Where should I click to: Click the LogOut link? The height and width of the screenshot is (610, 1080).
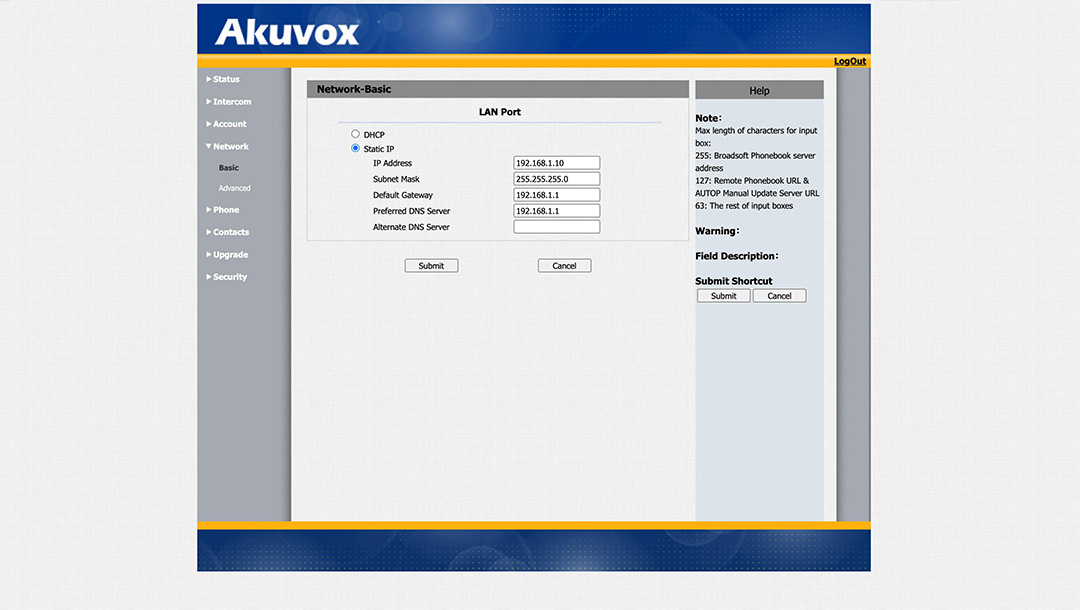point(850,61)
